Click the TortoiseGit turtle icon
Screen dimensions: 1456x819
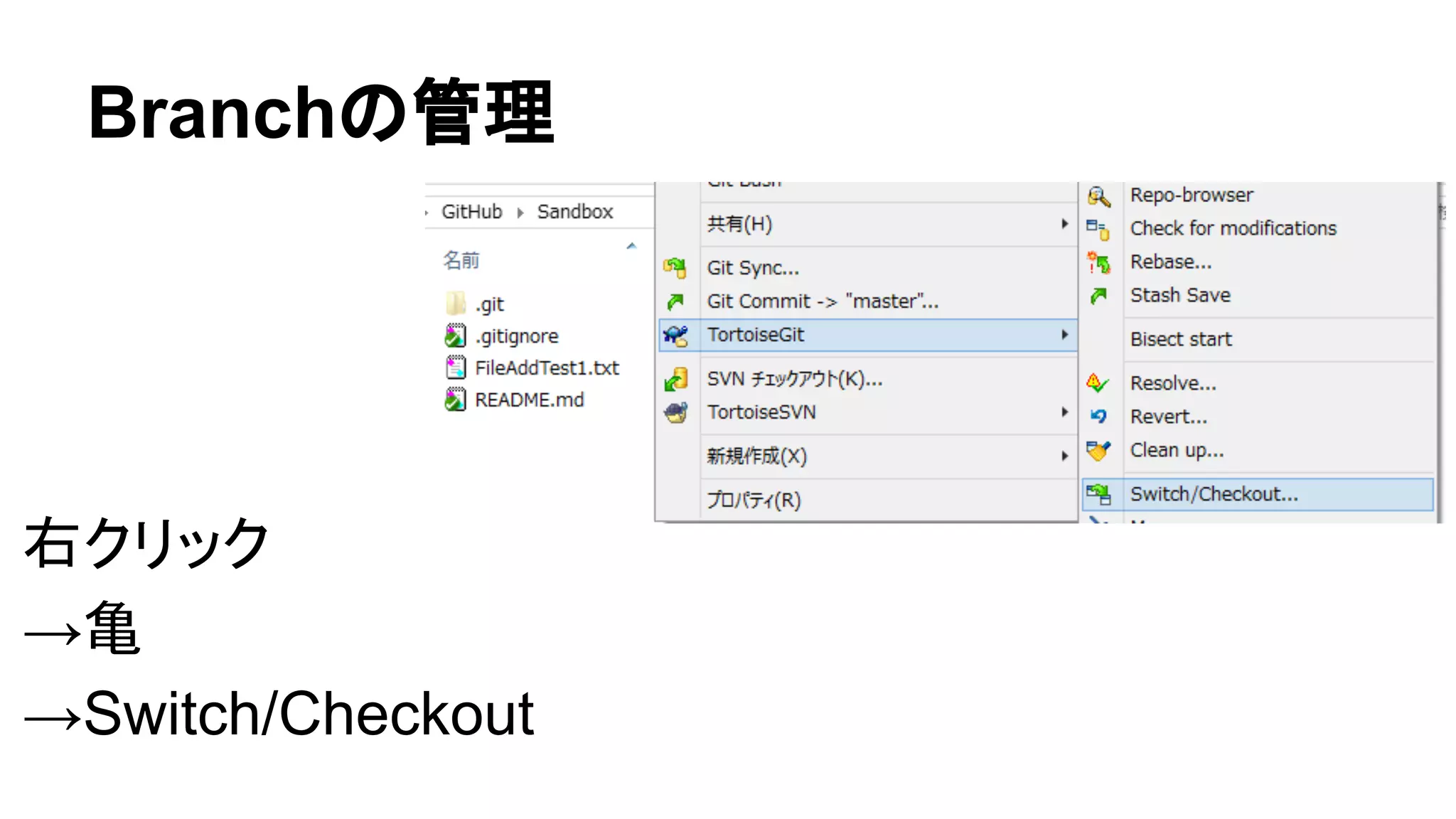click(675, 336)
